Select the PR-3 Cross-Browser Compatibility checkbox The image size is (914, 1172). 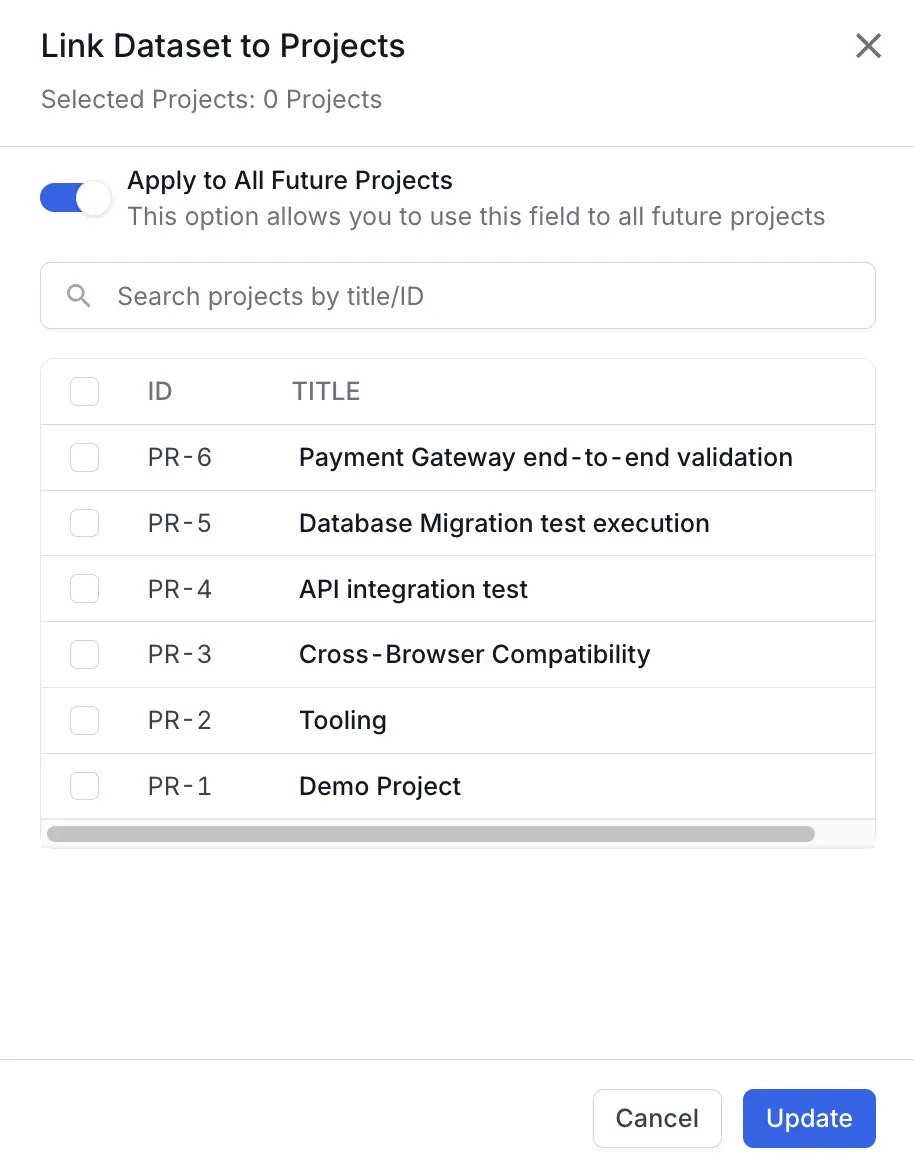tap(85, 655)
